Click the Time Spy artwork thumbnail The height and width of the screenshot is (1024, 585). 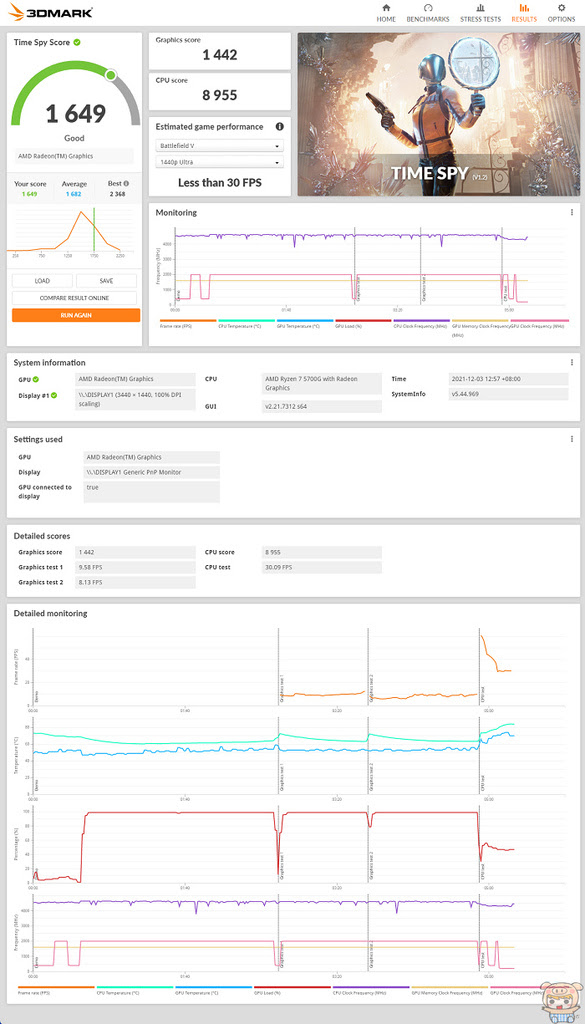[438, 114]
